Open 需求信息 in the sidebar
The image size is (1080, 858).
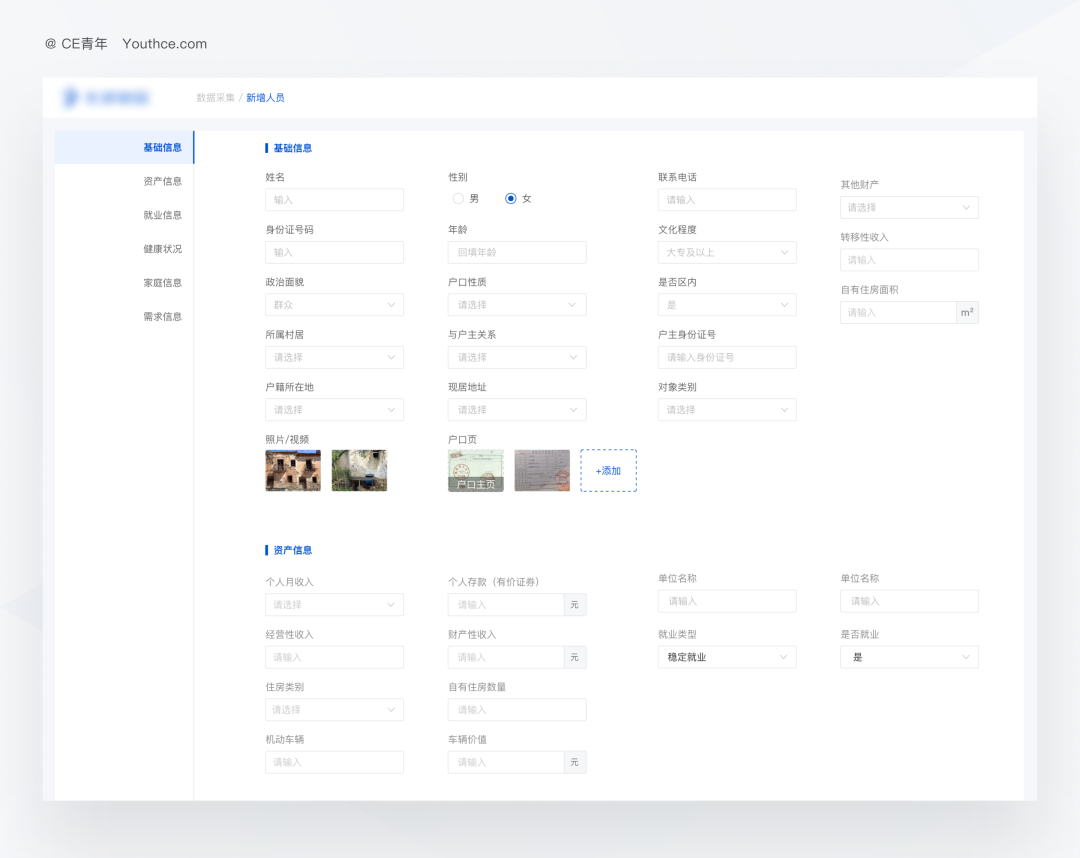(162, 316)
